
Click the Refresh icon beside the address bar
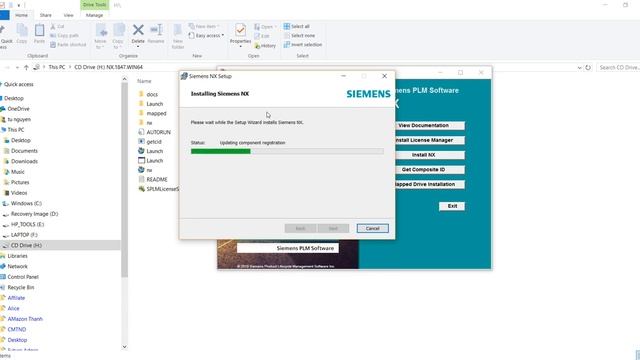coord(588,67)
